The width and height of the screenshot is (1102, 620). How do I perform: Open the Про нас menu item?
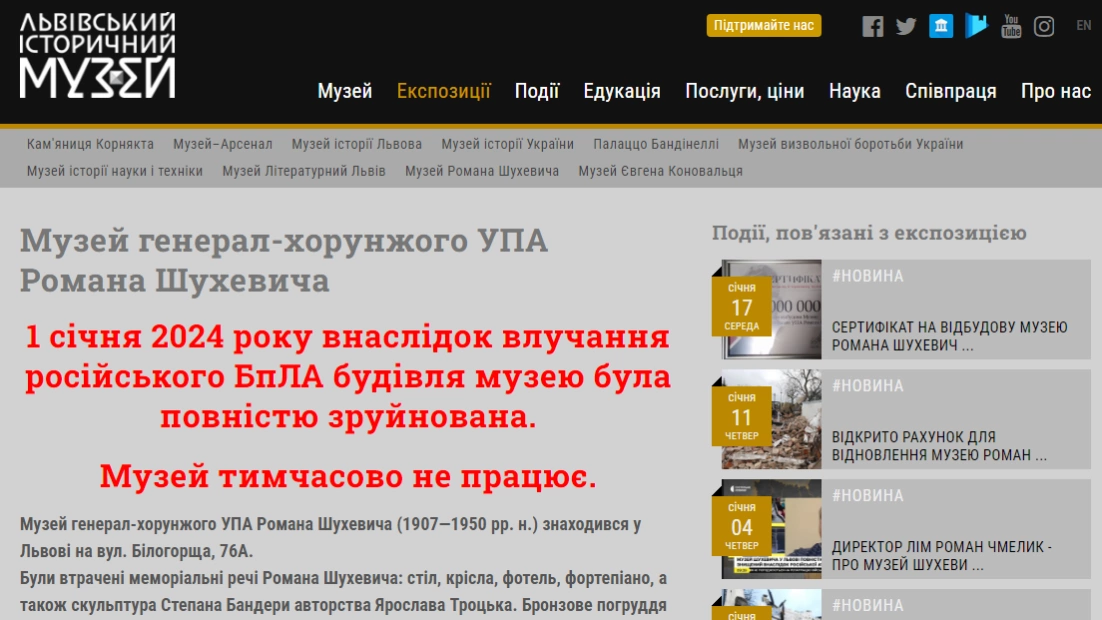click(x=1056, y=91)
